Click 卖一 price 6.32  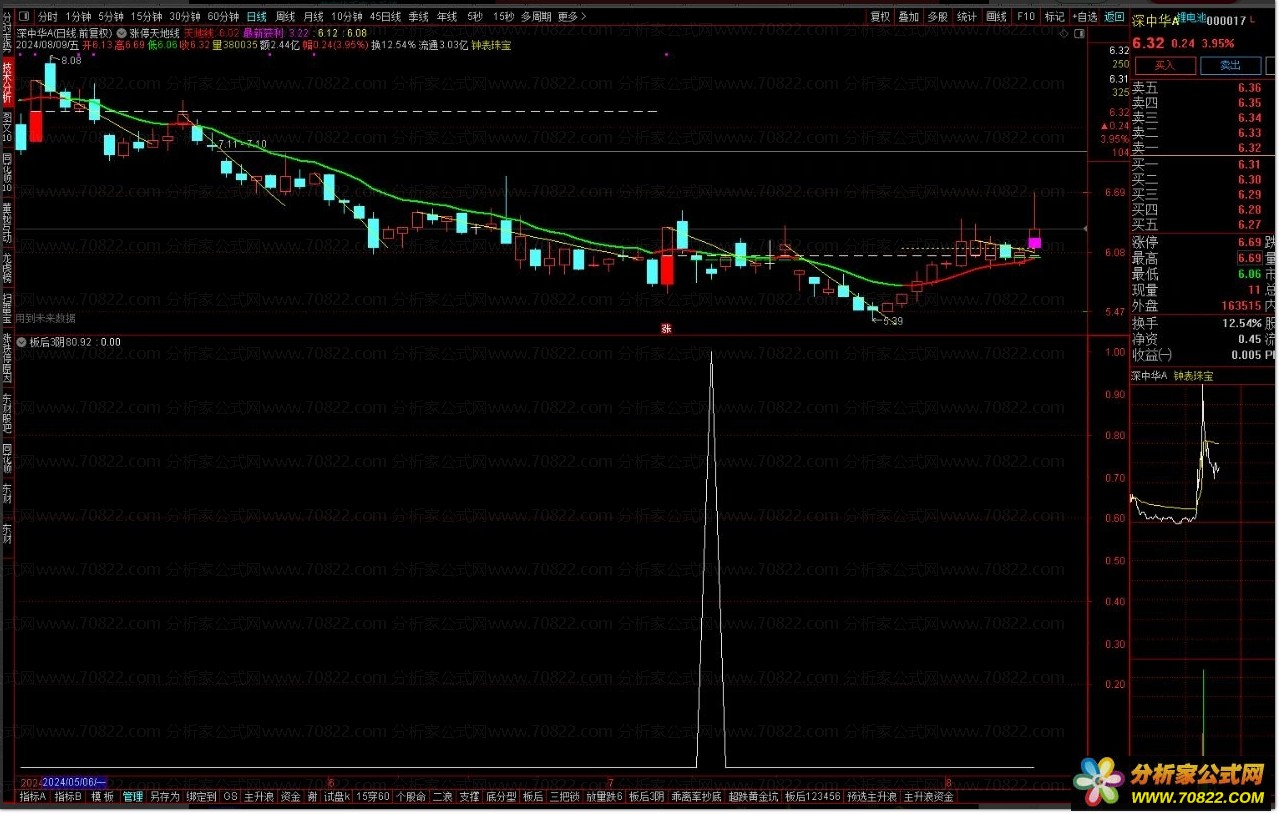coord(1249,148)
